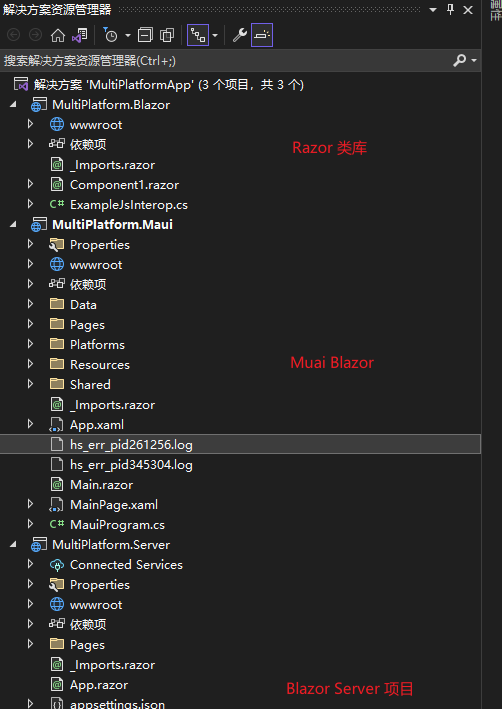The height and width of the screenshot is (709, 502).
Task: Select _Imports.razor in MultiPlatform.Maui
Action: coord(112,405)
